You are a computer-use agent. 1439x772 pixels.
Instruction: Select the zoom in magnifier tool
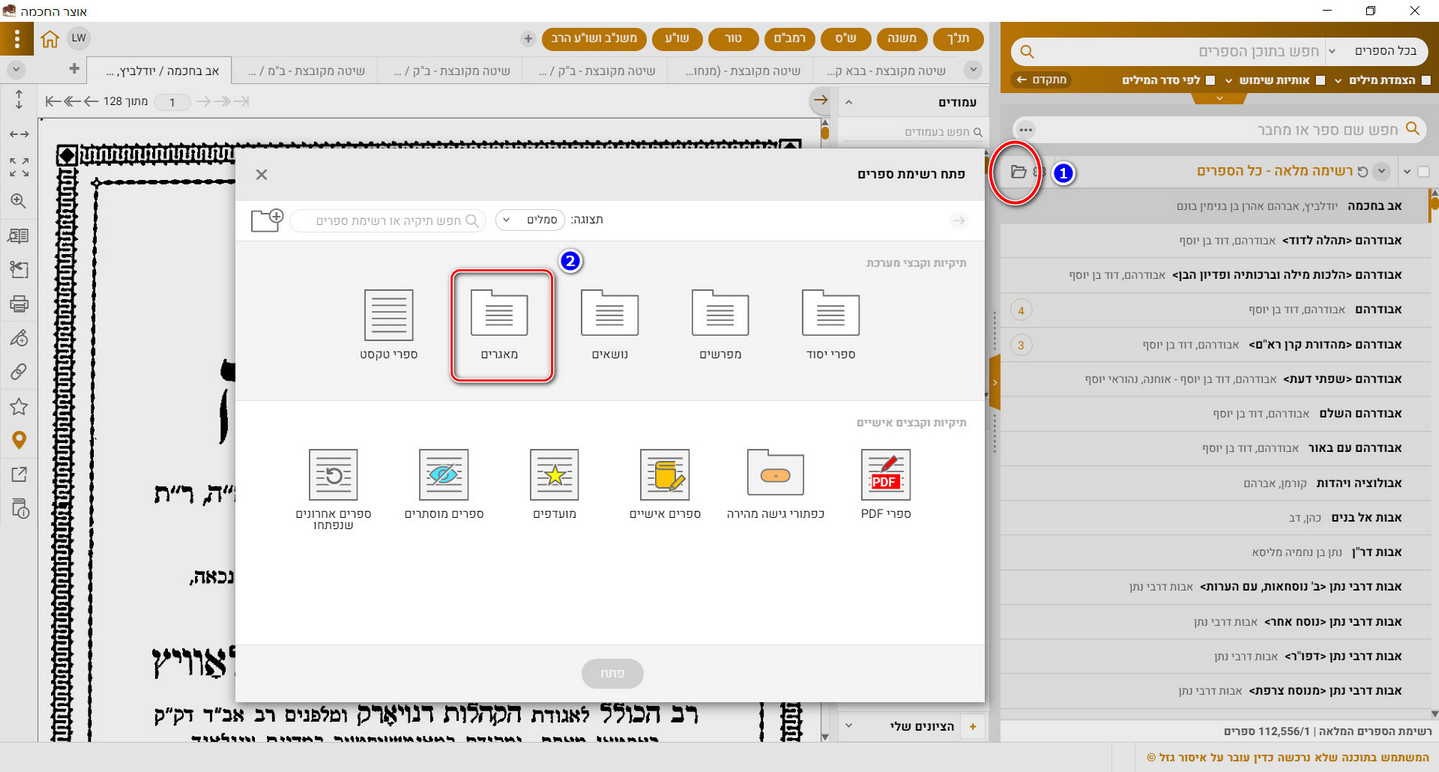coord(18,201)
